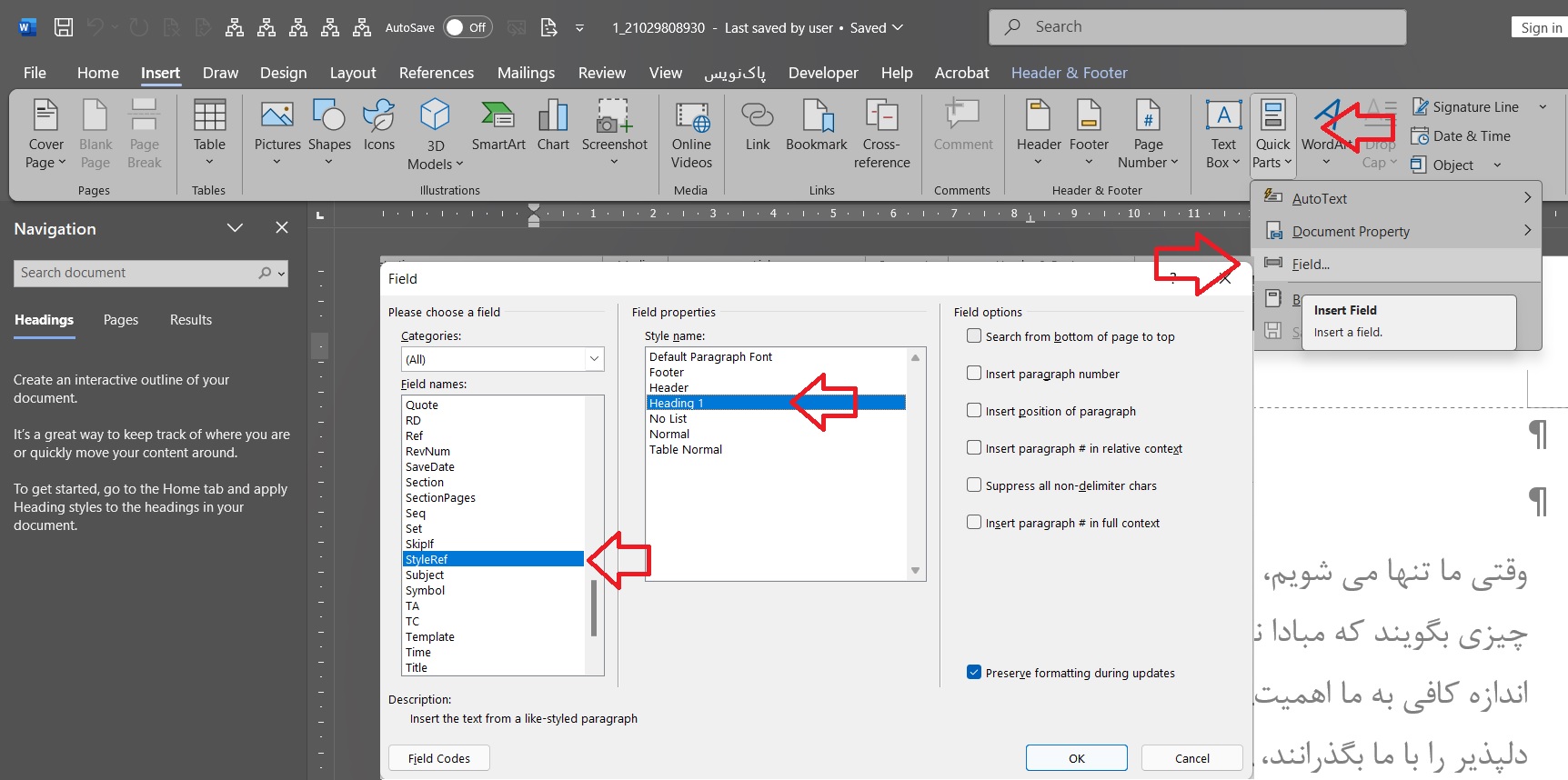Enable Insert paragraph number checkbox
Viewport: 1568px width, 780px height.
click(x=974, y=374)
